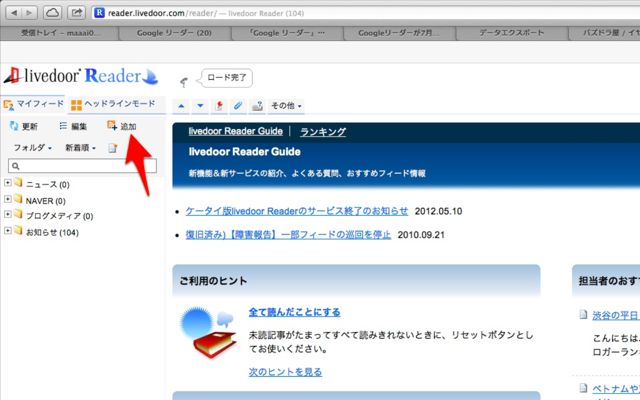
Task: Click the ご利用のヒント panel header
Action: coord(356,280)
